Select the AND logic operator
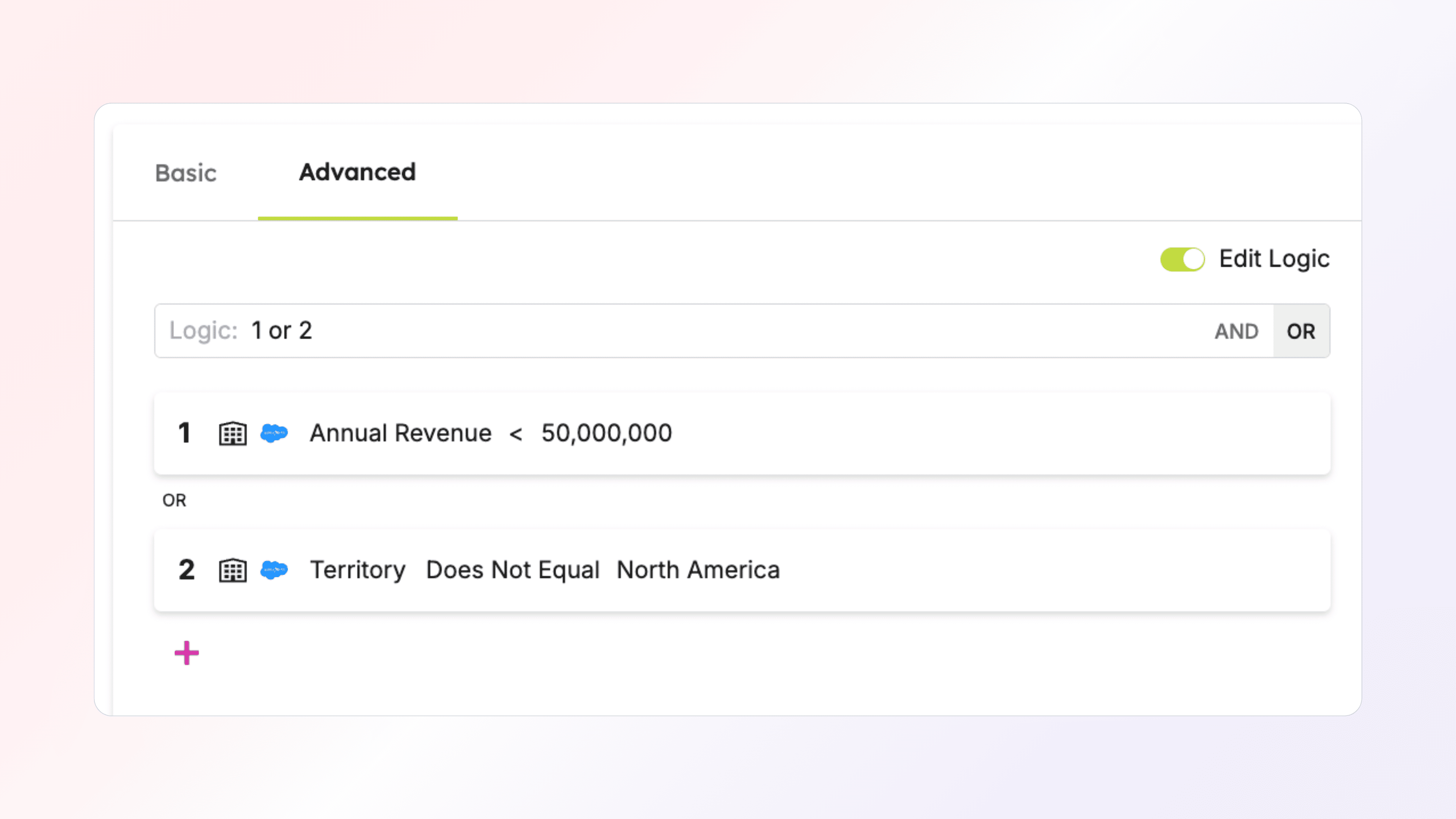Screen dimensions: 1456x819 [1236, 331]
